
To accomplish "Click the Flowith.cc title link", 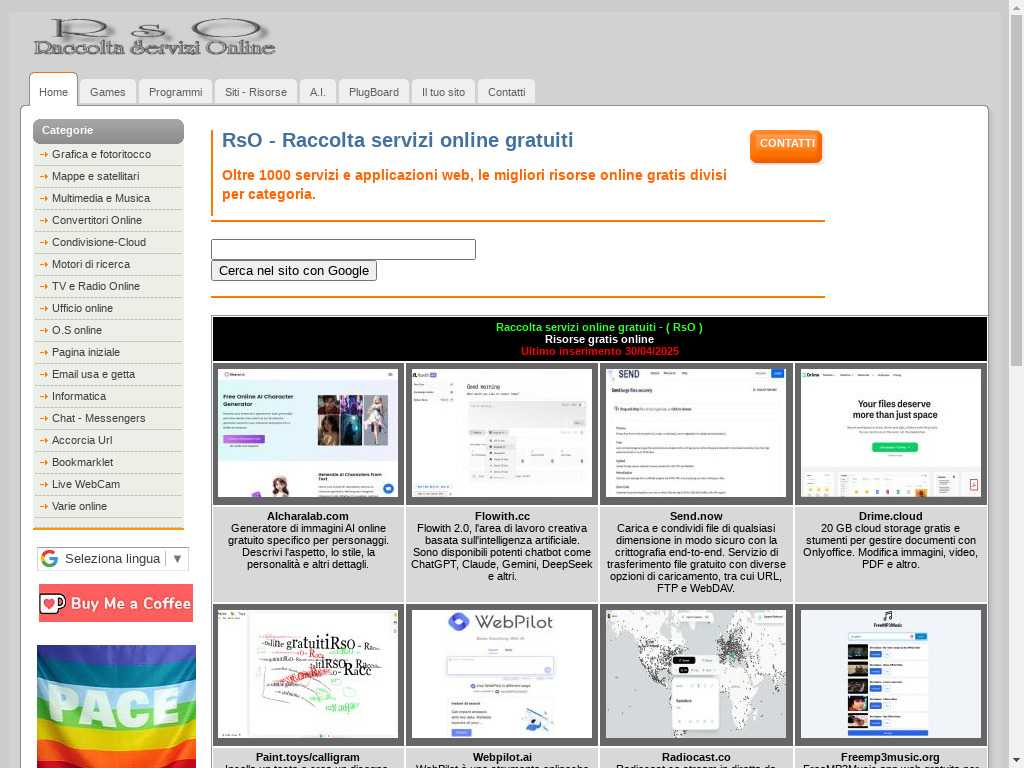I will pos(502,516).
